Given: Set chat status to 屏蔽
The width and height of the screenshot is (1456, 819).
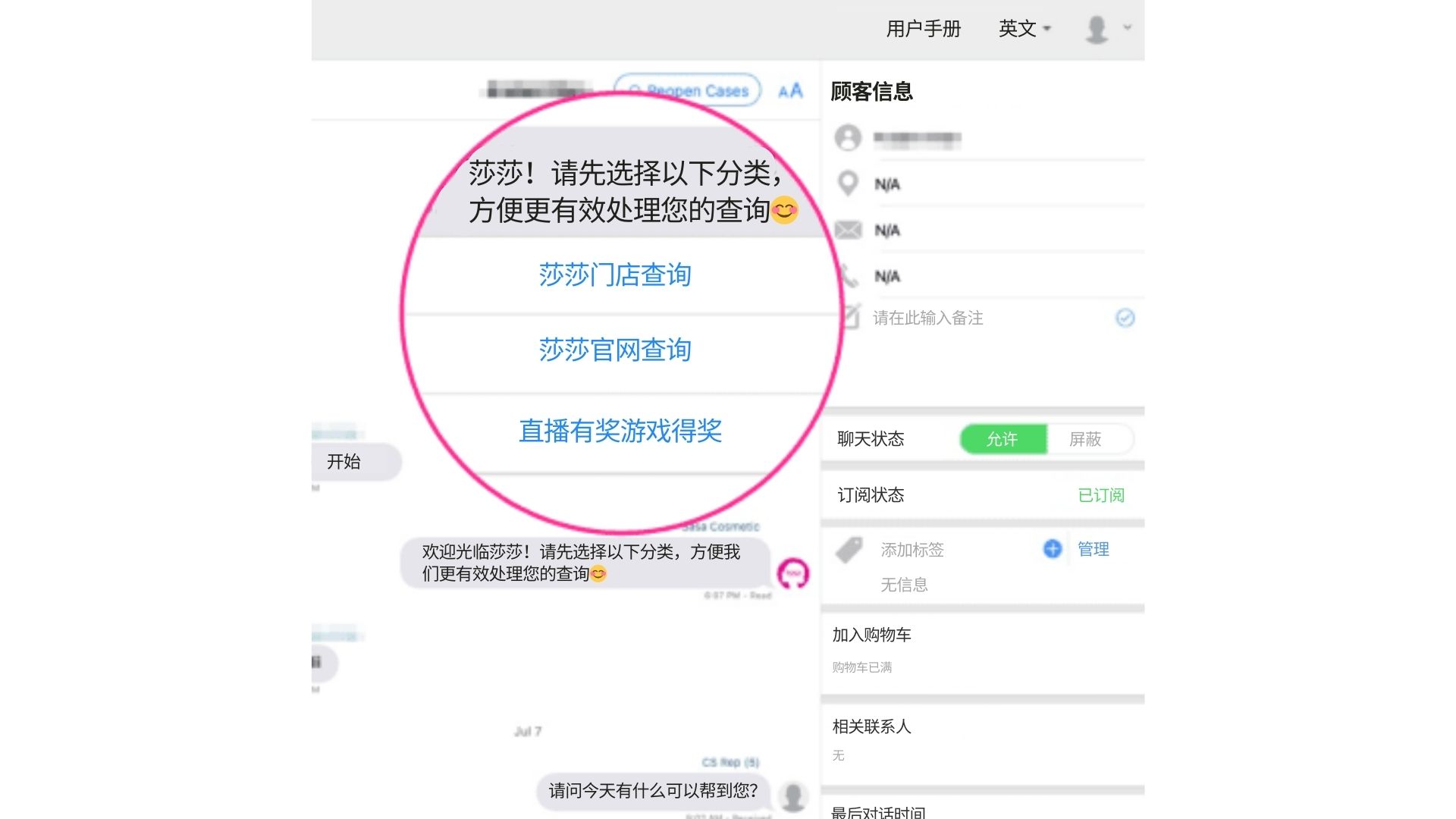Looking at the screenshot, I should point(1086,439).
